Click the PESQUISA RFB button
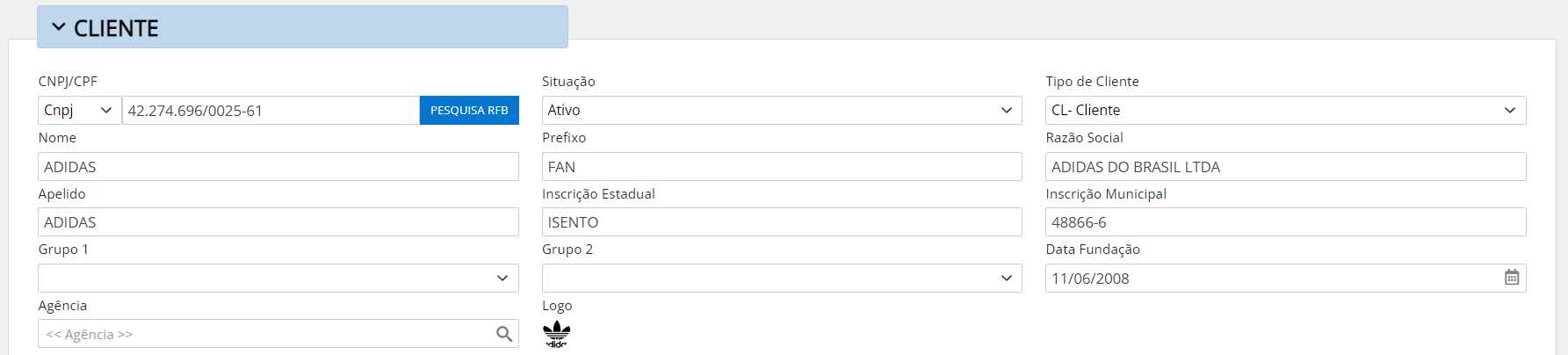This screenshot has width=1568, height=355. click(x=469, y=110)
